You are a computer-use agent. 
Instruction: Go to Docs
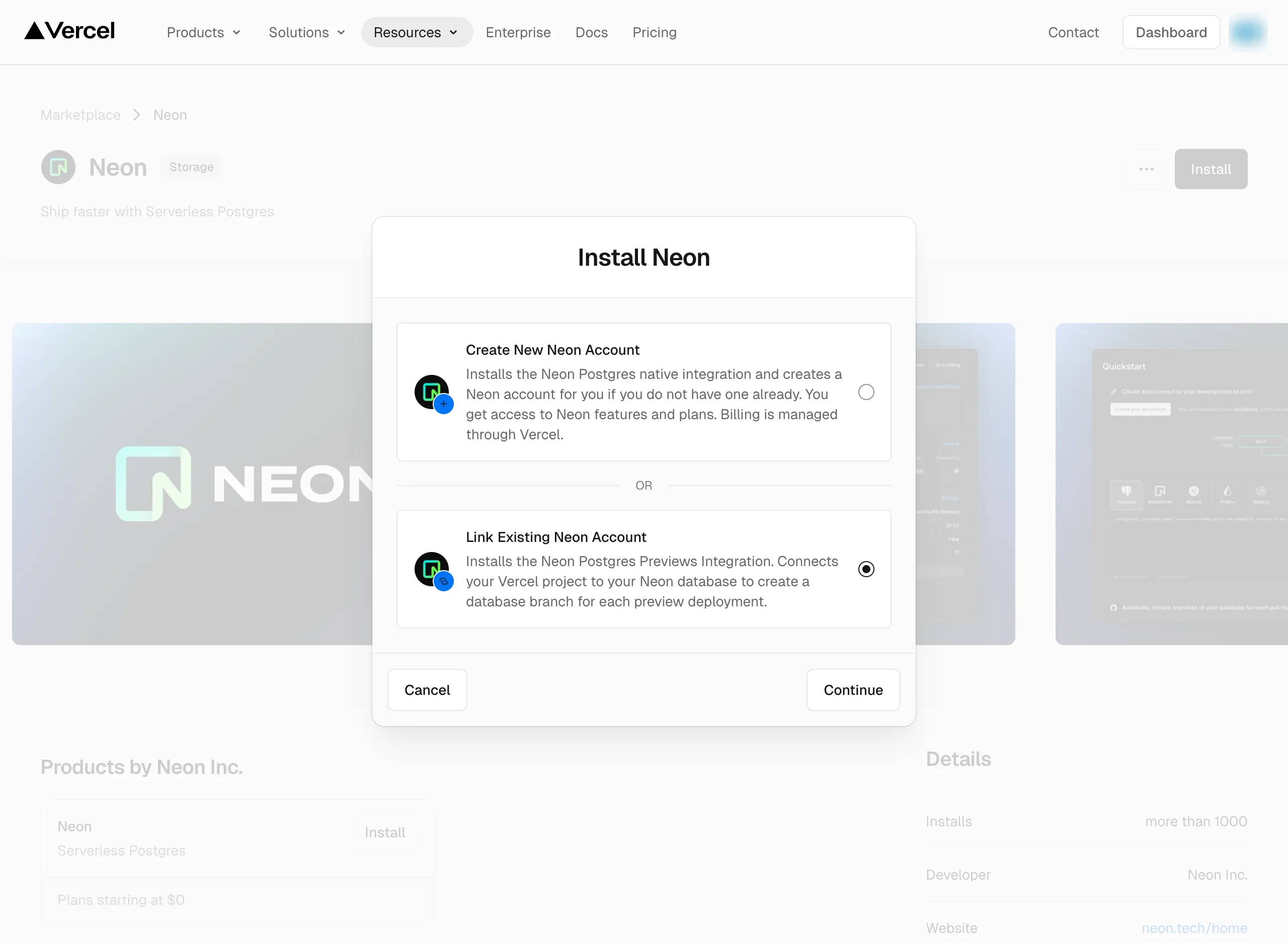tap(591, 33)
